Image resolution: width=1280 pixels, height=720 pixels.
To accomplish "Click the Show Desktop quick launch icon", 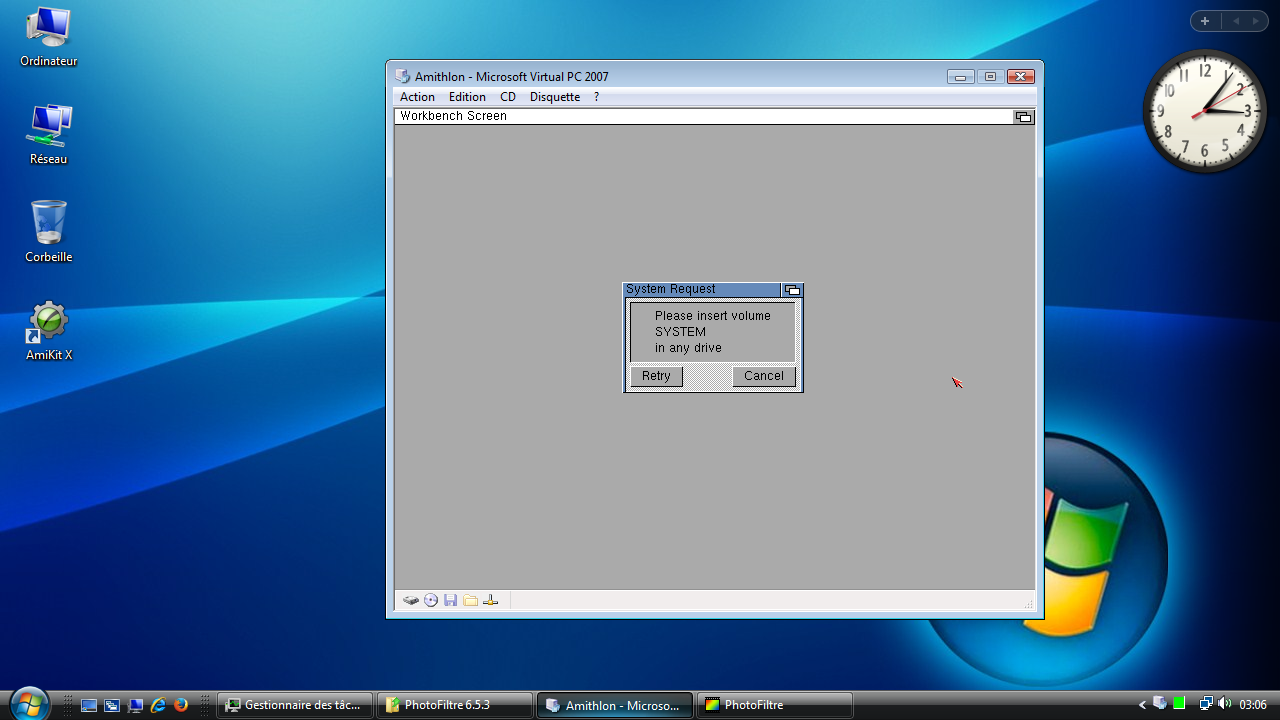I will [89, 705].
